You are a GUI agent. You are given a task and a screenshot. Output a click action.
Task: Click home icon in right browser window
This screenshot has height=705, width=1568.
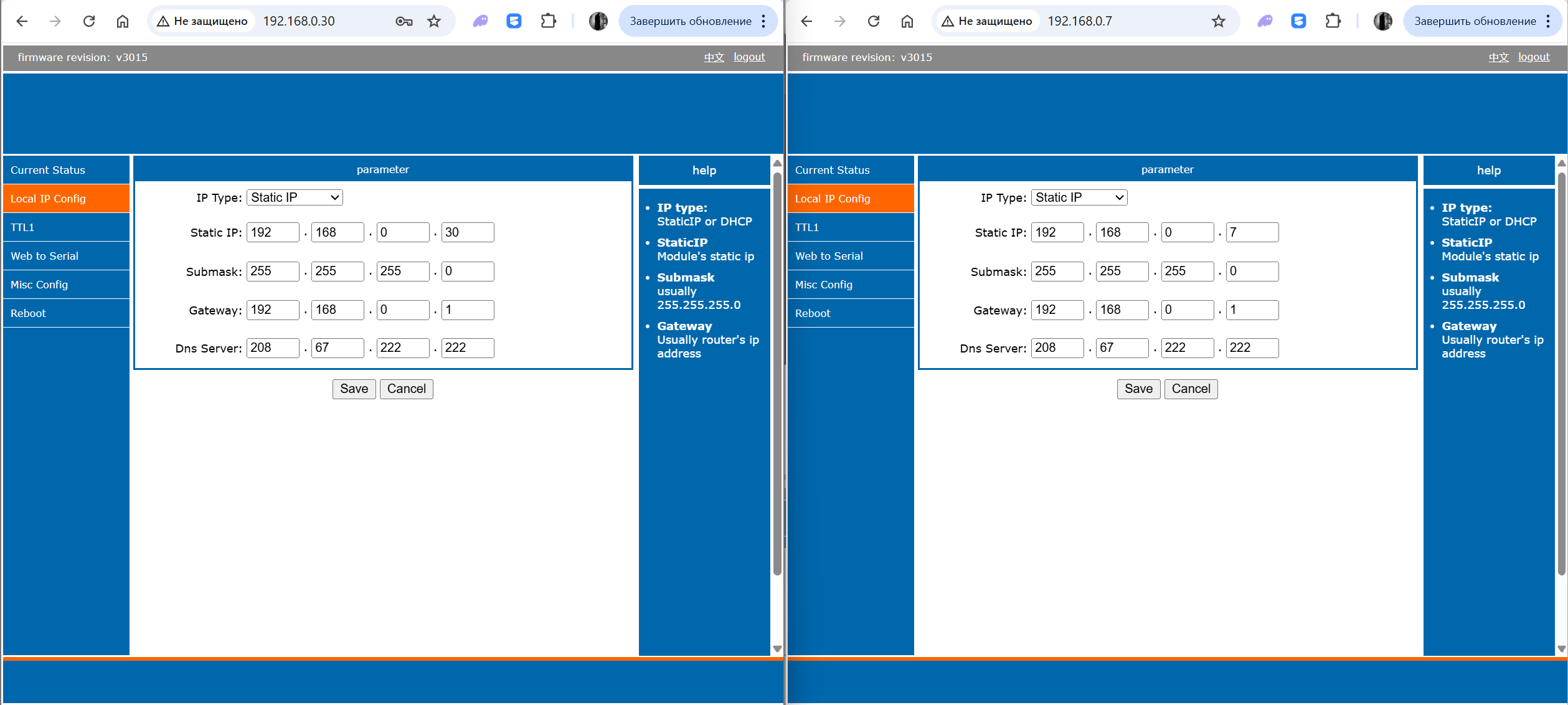(x=907, y=21)
